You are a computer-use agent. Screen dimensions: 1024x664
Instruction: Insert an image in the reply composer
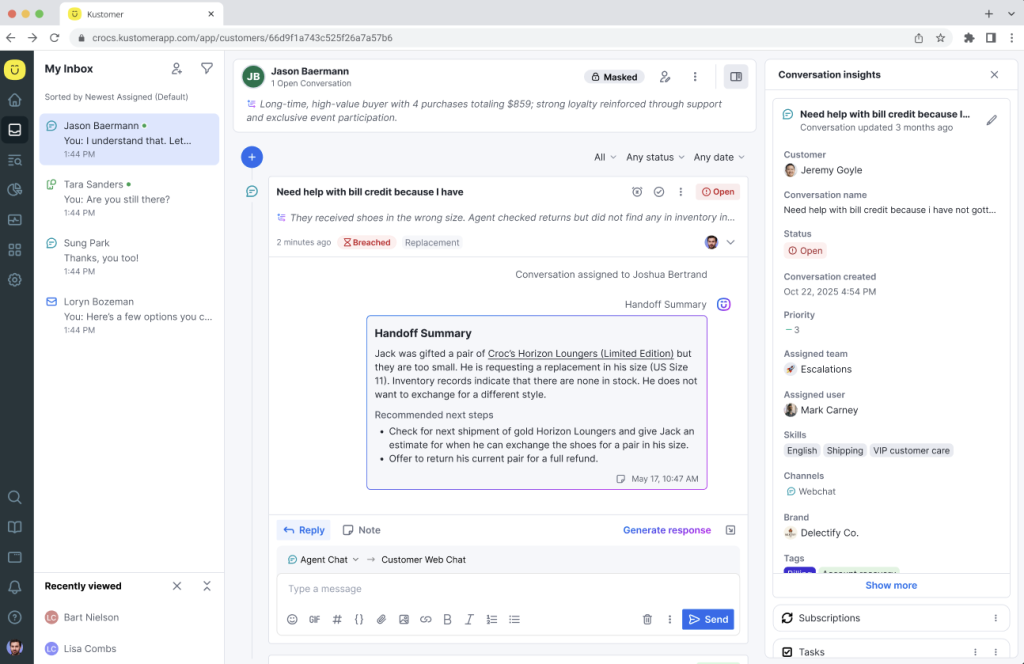click(x=403, y=619)
